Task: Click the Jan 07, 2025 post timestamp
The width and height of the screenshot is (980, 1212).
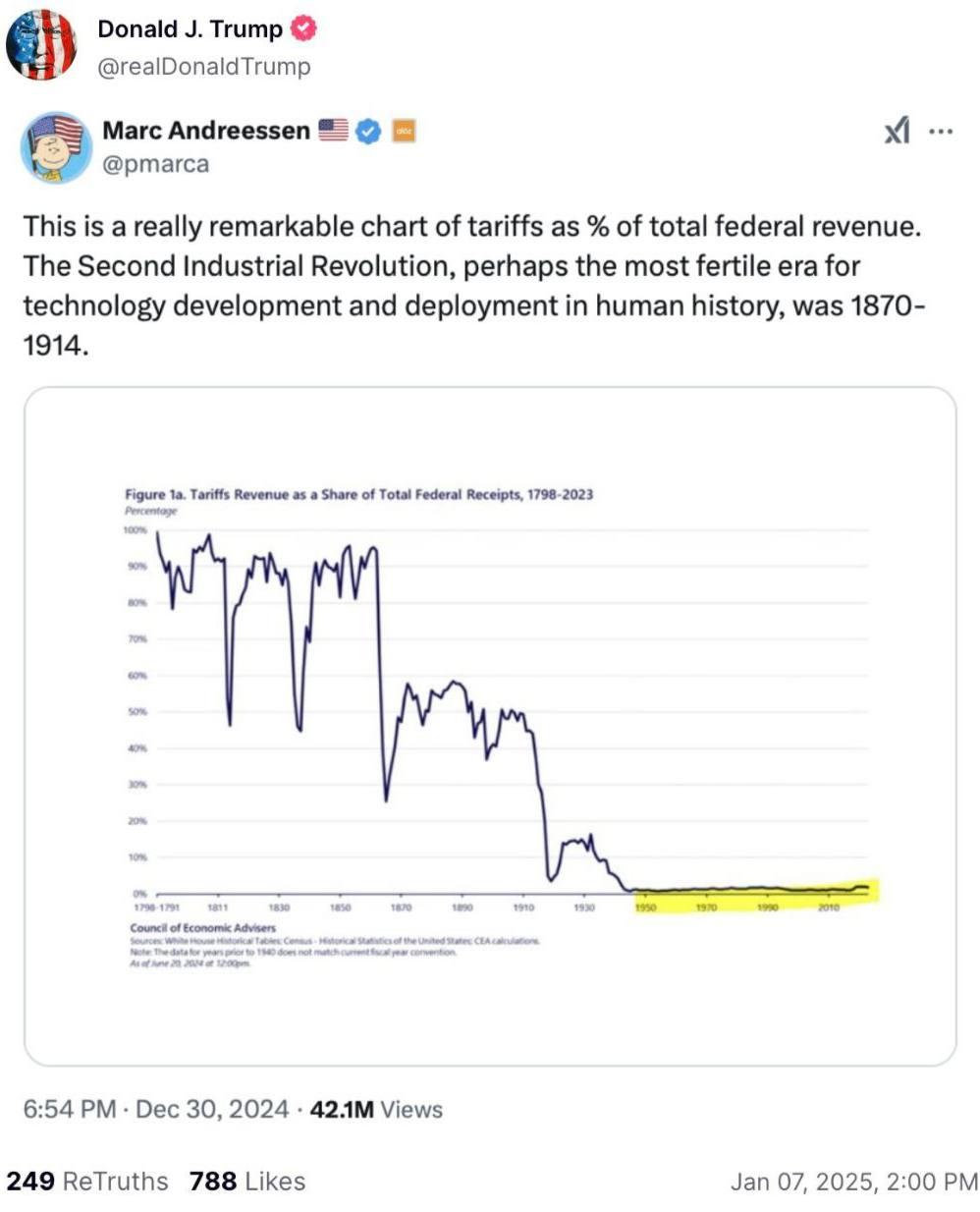Action: point(853,1182)
